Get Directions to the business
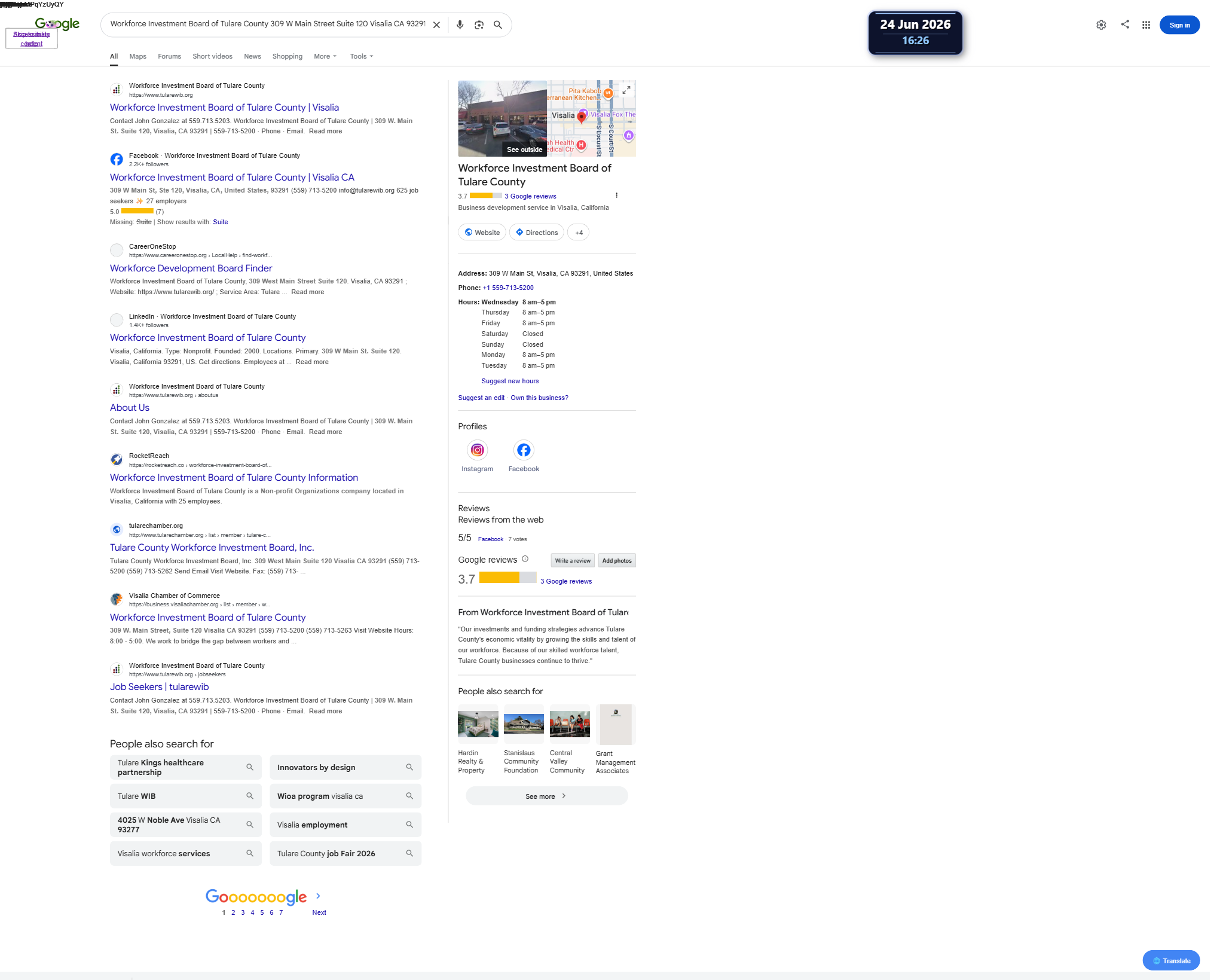 tap(536, 233)
